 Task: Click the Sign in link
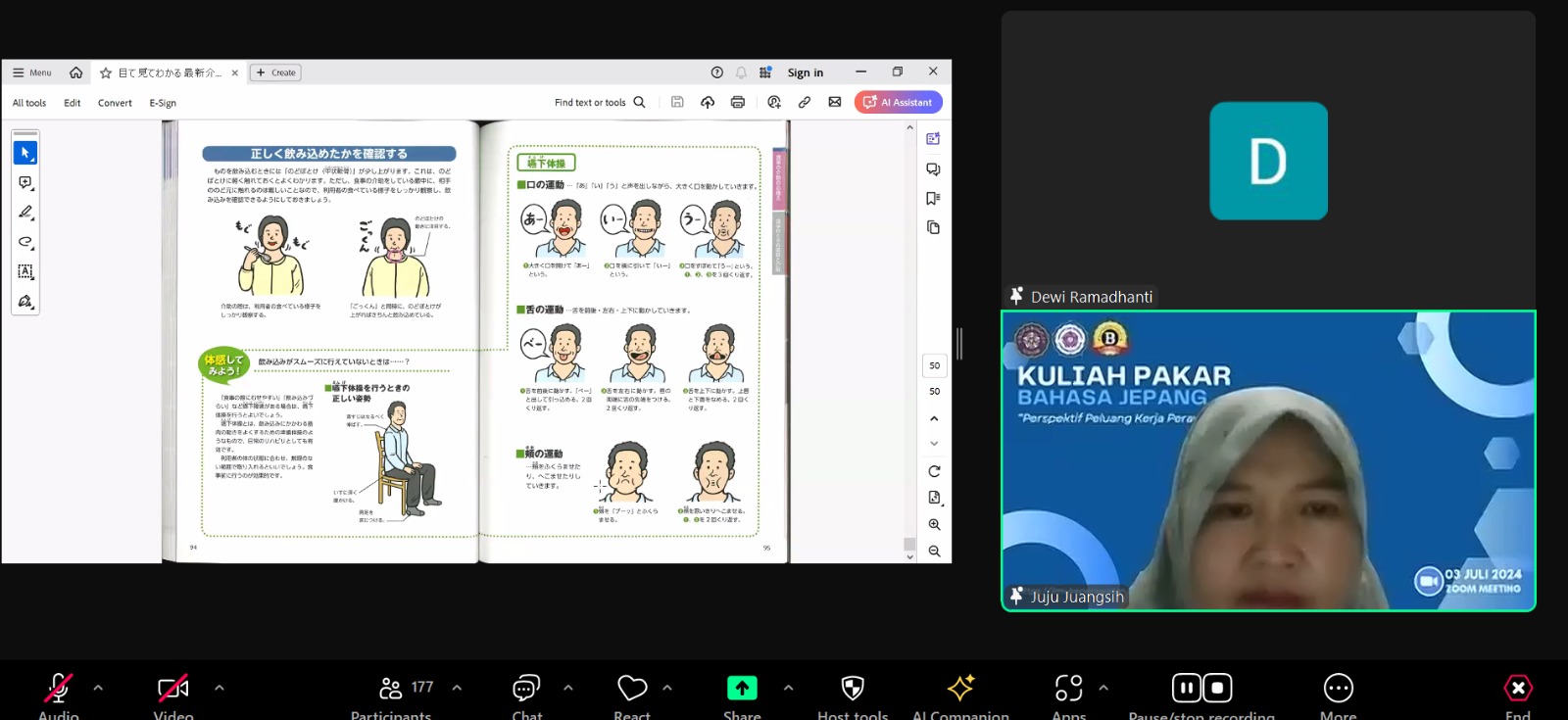pyautogui.click(x=805, y=72)
